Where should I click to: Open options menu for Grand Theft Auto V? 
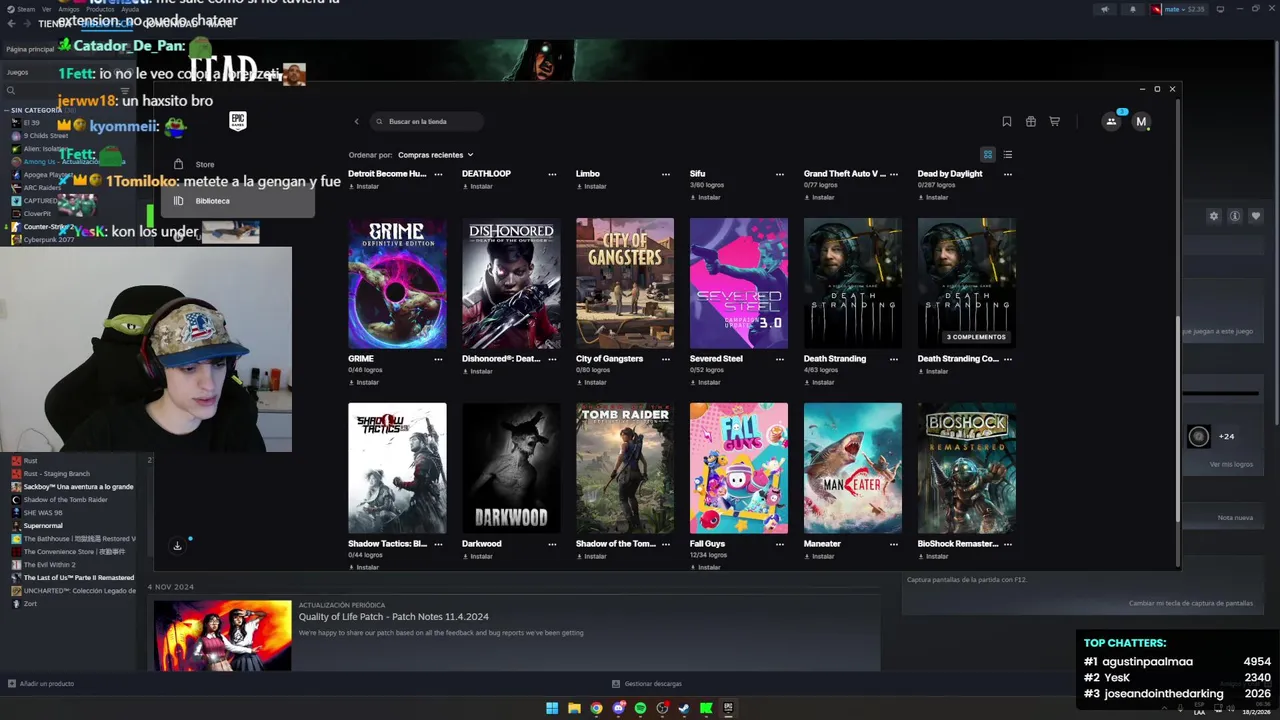point(894,174)
